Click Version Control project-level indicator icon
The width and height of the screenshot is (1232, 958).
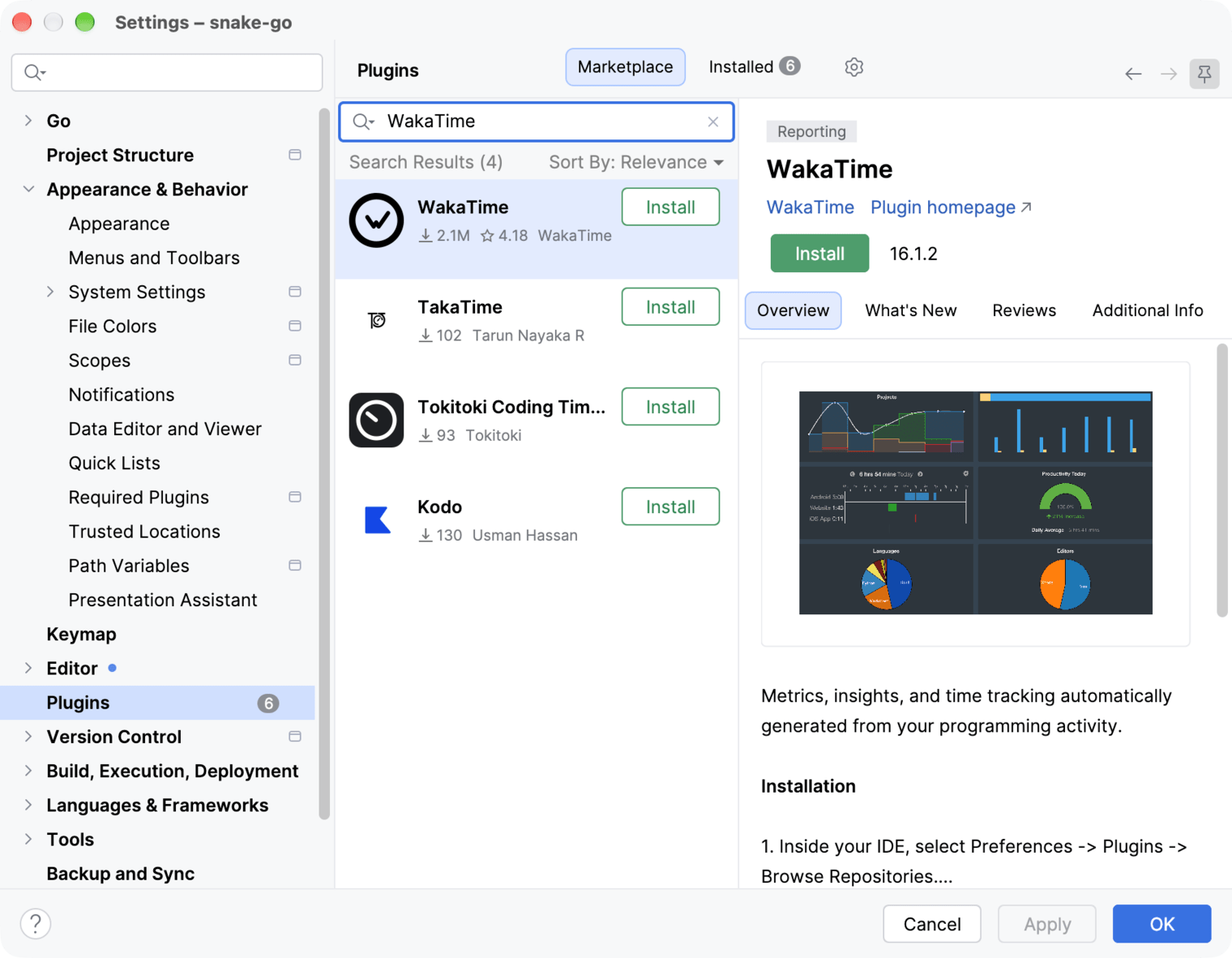295,736
